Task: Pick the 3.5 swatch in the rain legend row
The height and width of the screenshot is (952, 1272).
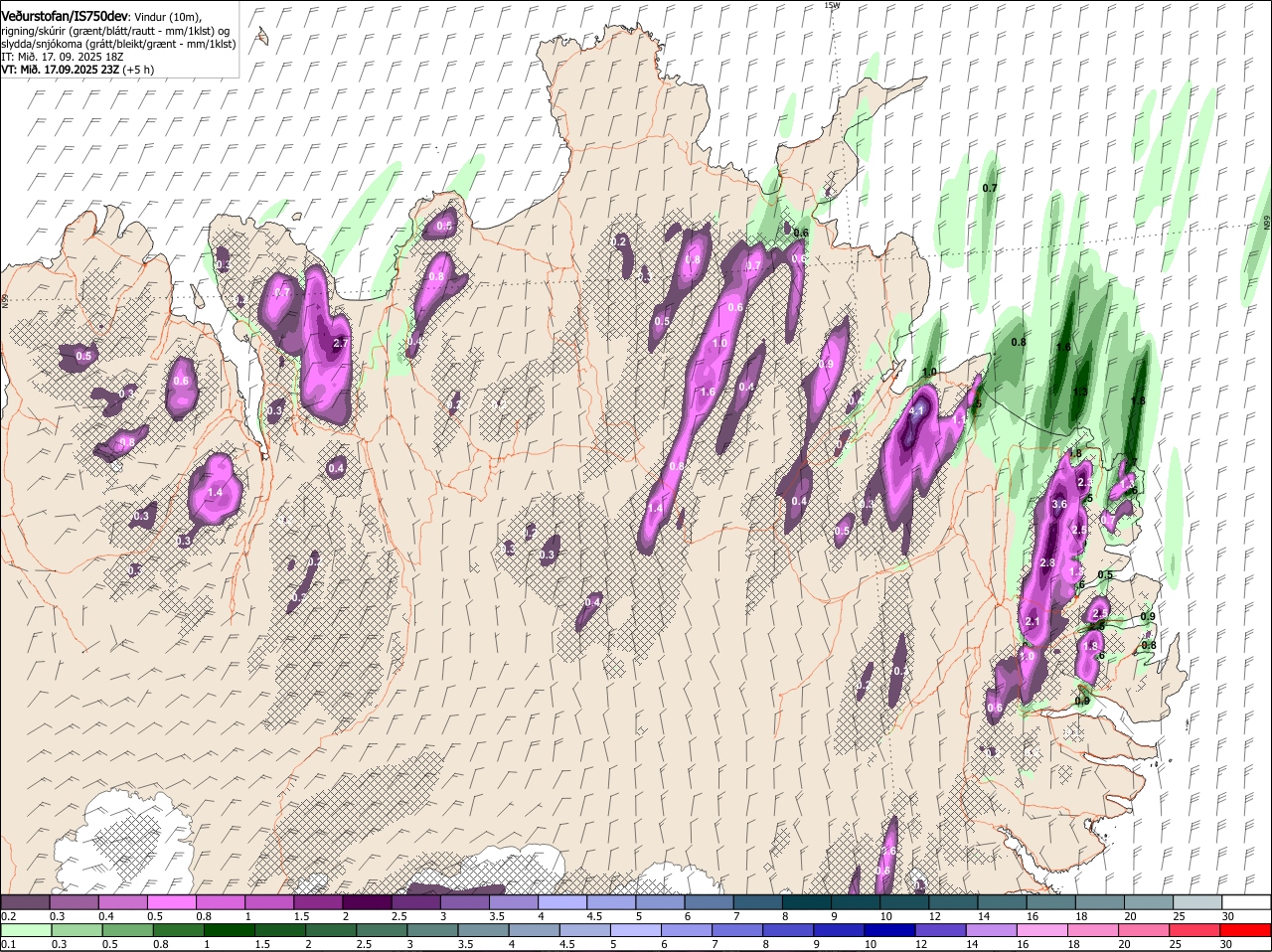Action: 484,930
